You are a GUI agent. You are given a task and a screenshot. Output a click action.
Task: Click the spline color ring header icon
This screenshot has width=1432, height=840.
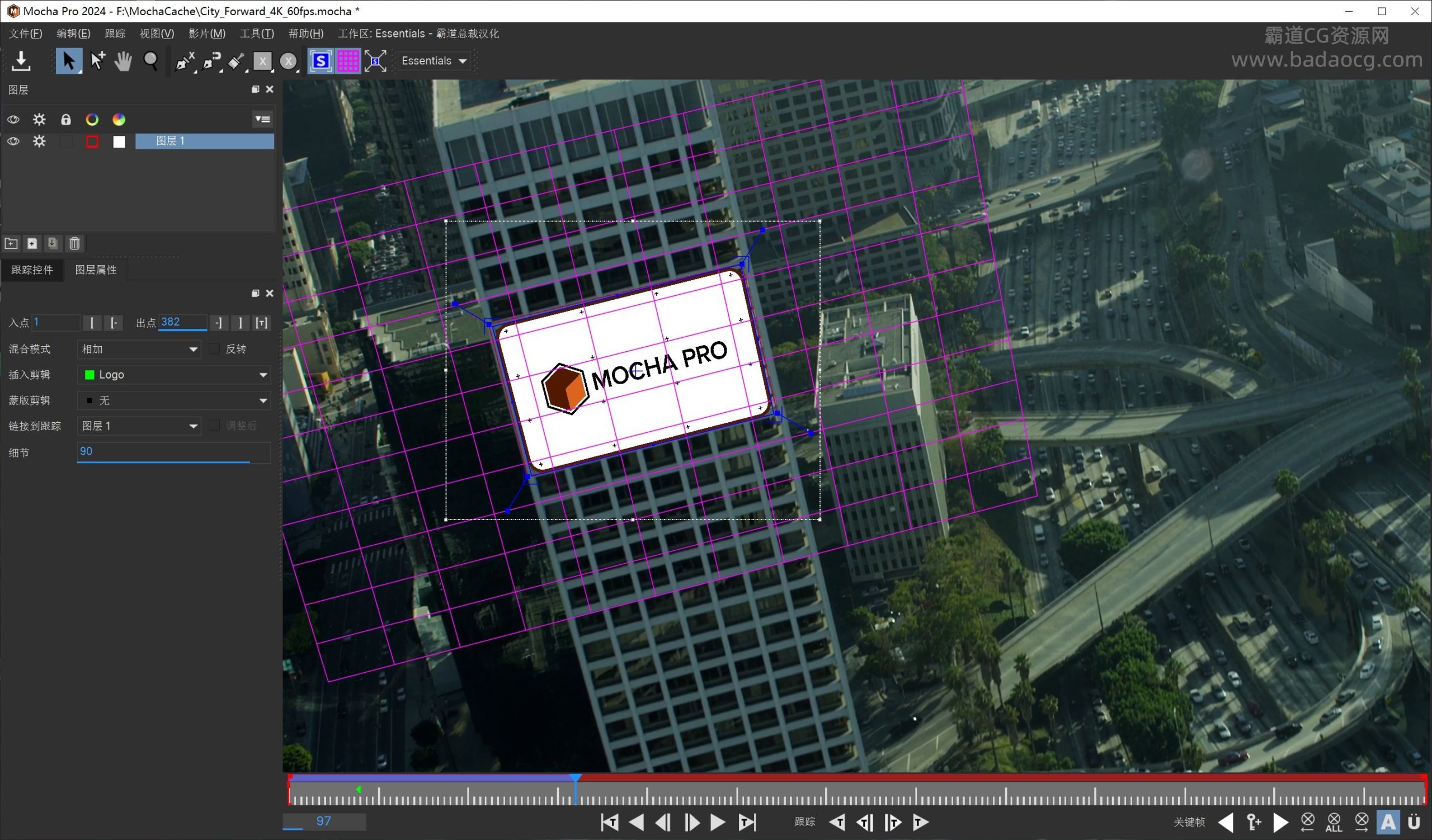92,119
